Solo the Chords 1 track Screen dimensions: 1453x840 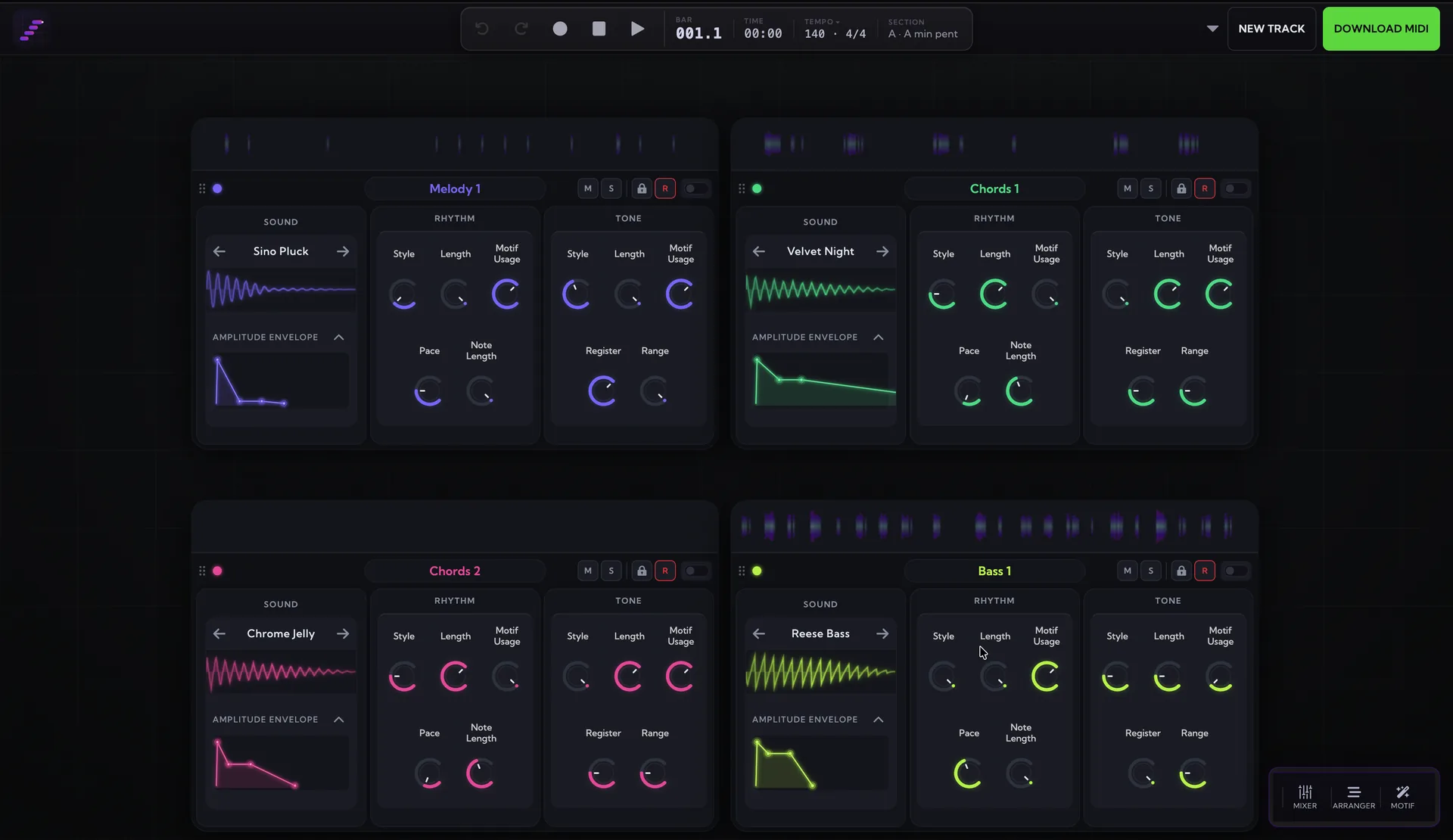point(1151,188)
